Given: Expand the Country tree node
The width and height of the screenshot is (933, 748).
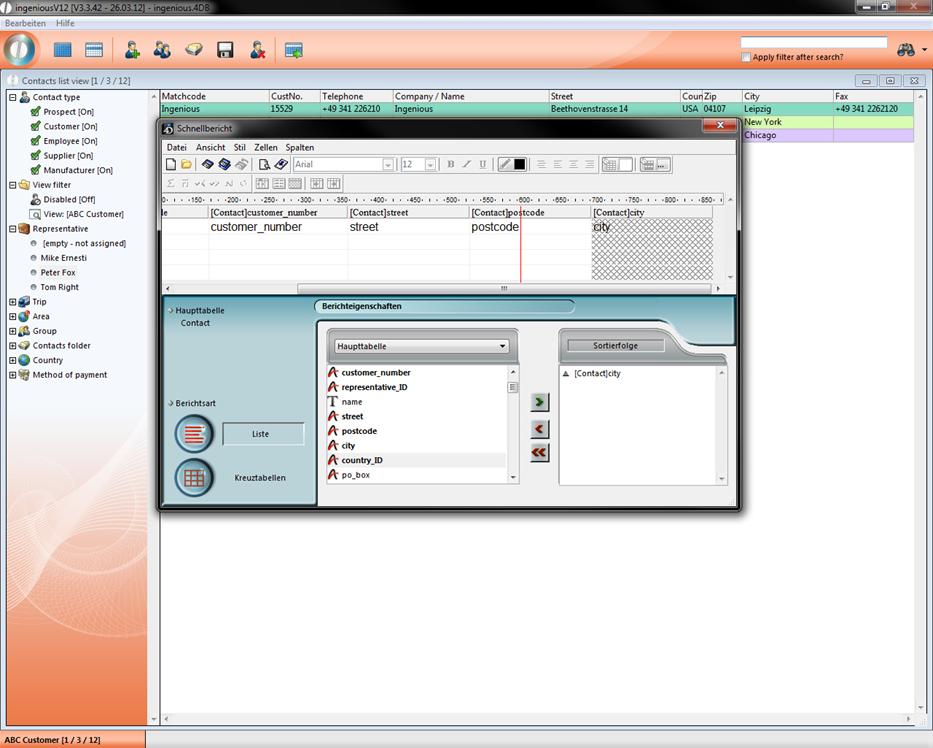Looking at the screenshot, I should [12, 360].
